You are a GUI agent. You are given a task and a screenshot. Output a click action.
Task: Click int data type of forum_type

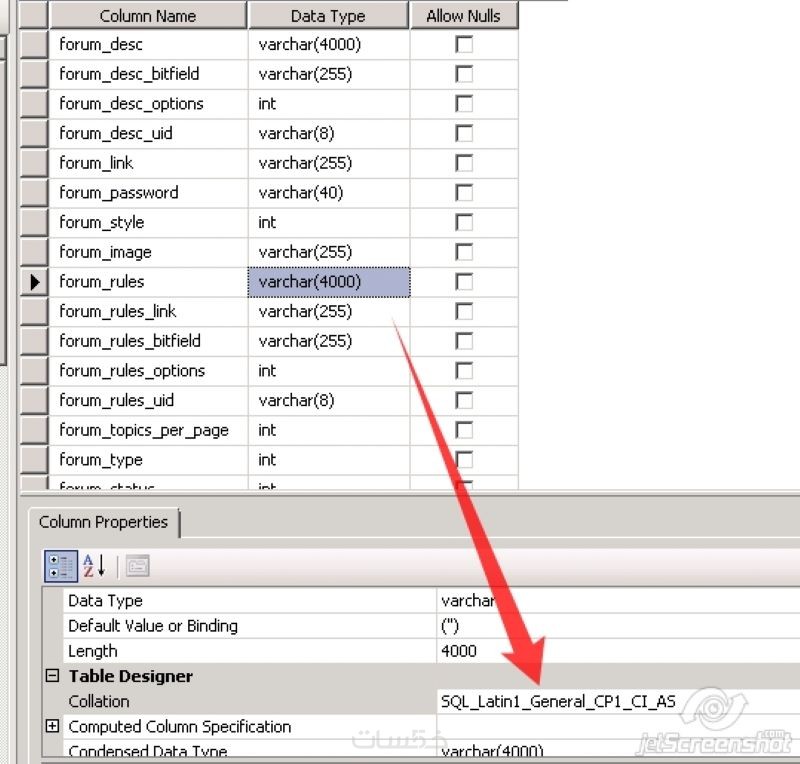(329, 459)
